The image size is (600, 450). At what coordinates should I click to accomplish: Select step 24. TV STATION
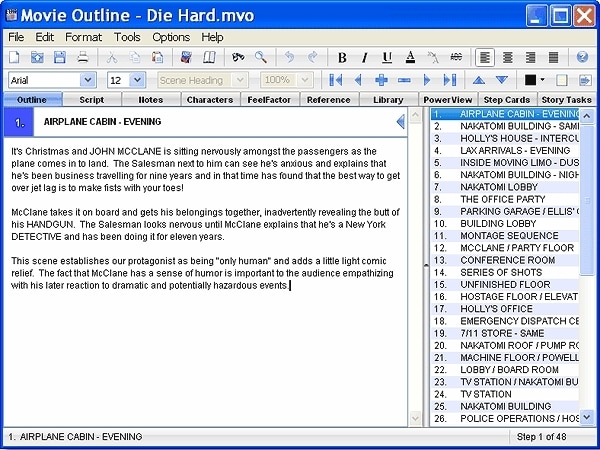click(505, 394)
